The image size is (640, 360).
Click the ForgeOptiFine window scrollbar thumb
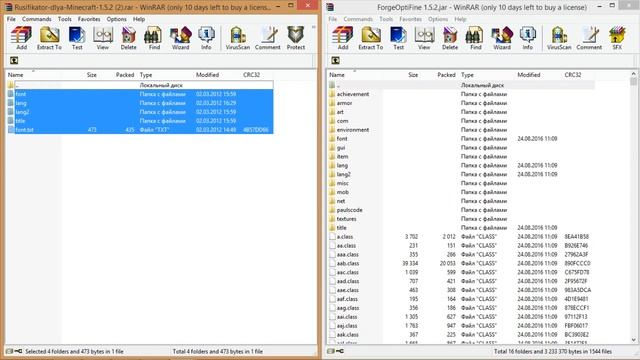click(633, 82)
